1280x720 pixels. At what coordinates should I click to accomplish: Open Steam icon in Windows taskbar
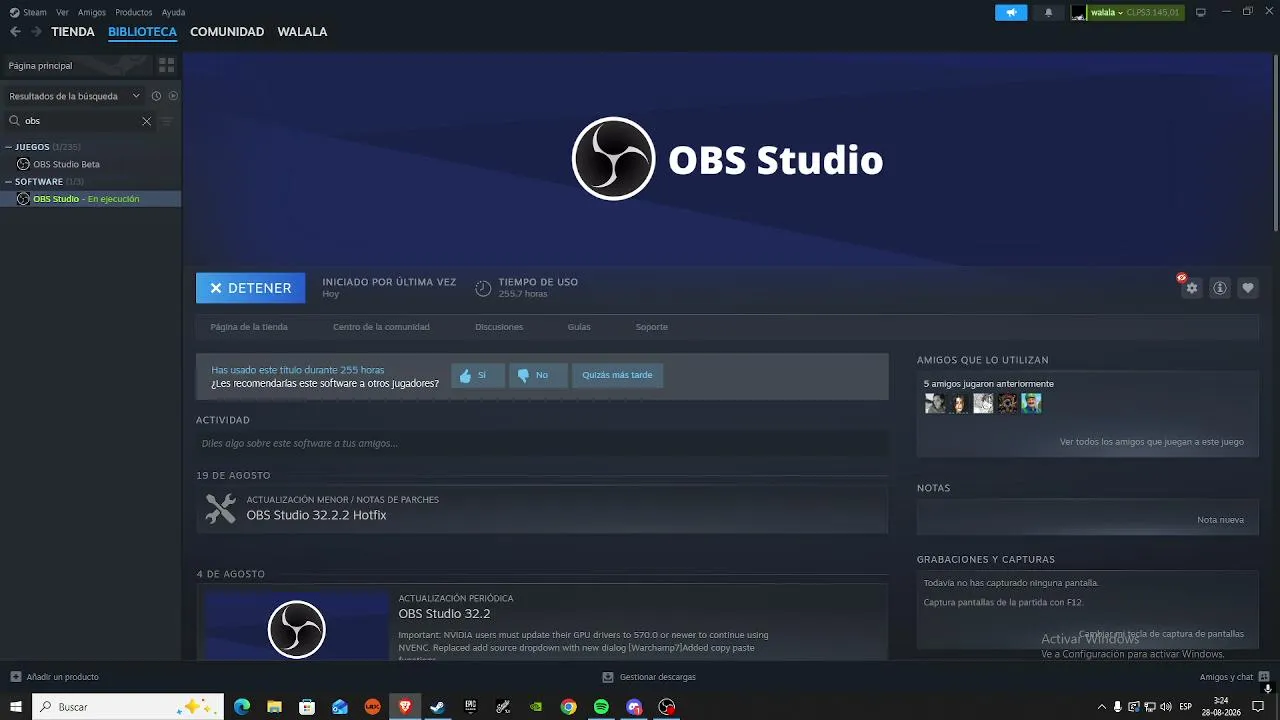click(437, 707)
